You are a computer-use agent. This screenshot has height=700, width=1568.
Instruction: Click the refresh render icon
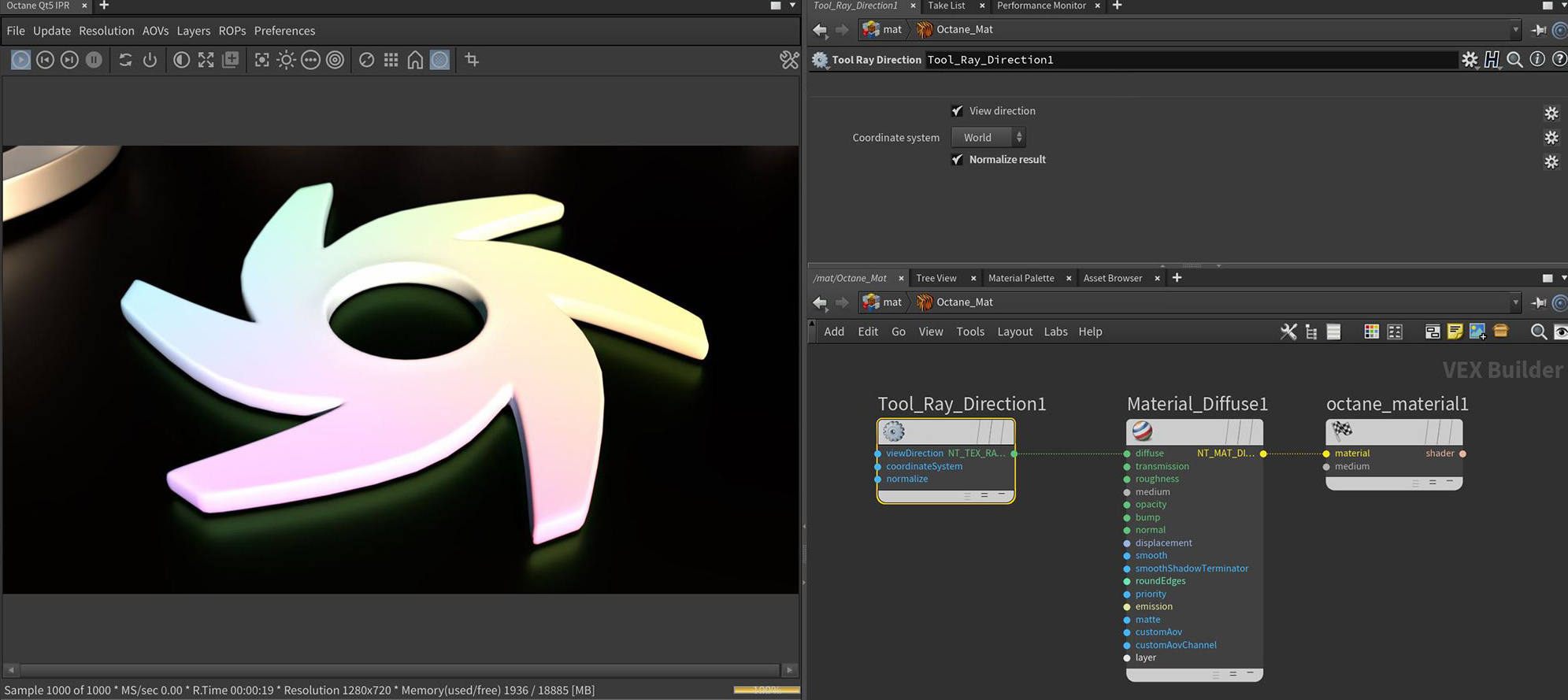125,60
